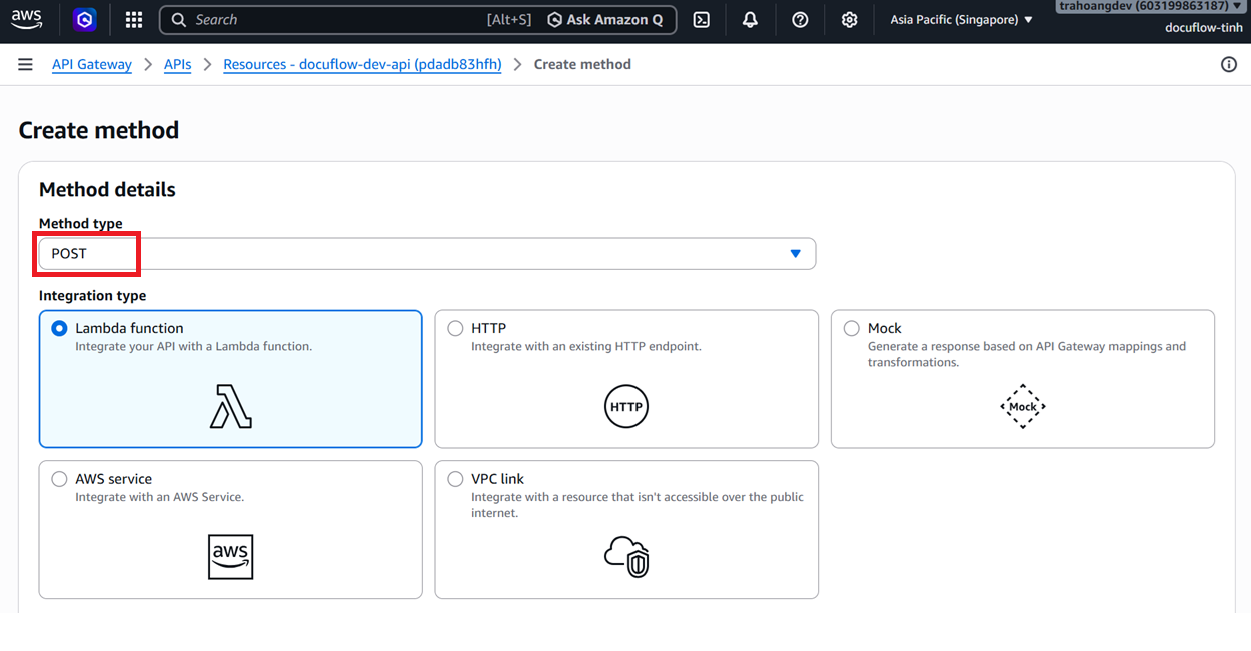Image resolution: width=1251 pixels, height=651 pixels.
Task: Open the AWS console home logo
Action: [x=27, y=19]
